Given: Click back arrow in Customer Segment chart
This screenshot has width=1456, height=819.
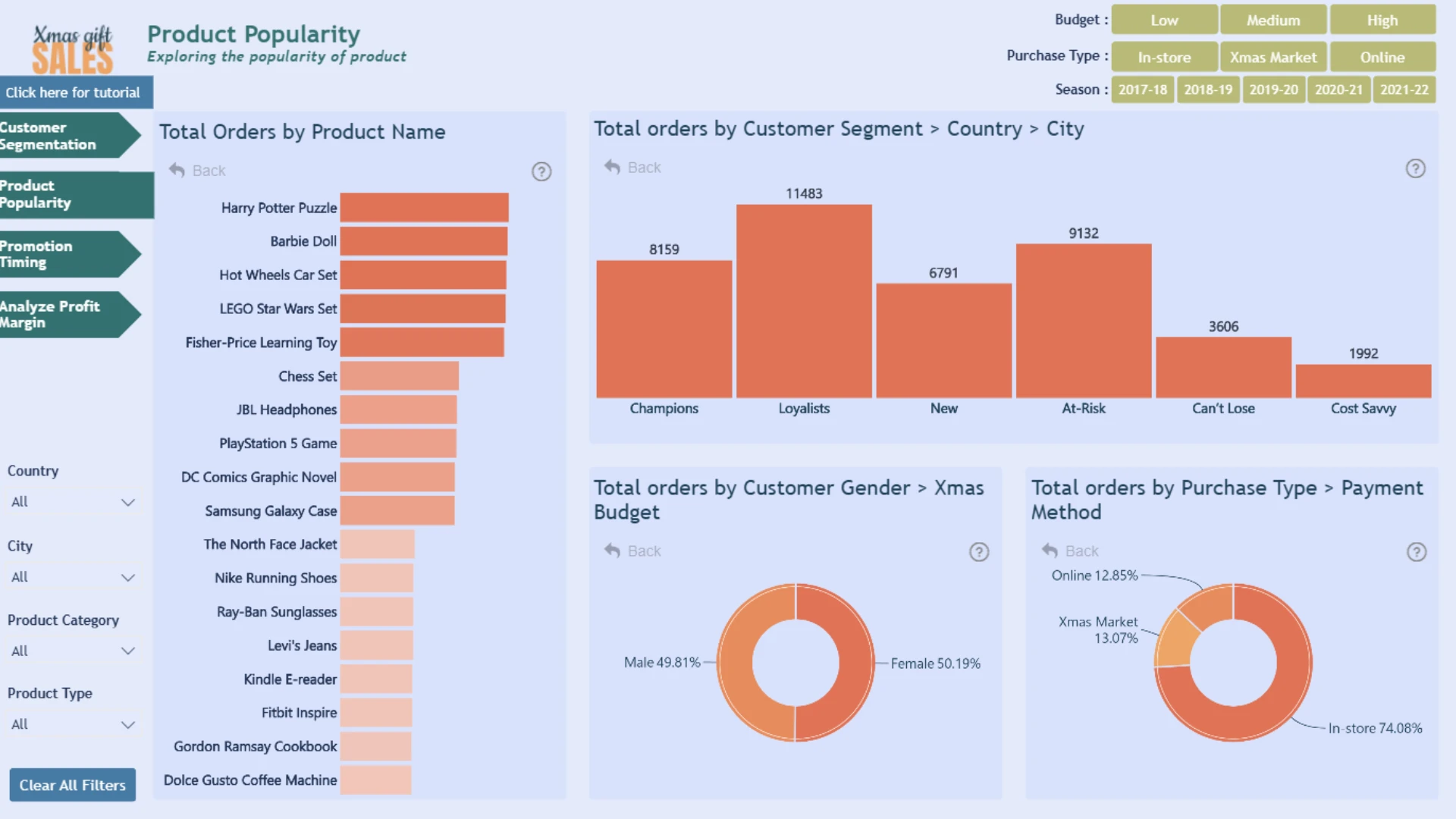Looking at the screenshot, I should pyautogui.click(x=612, y=167).
